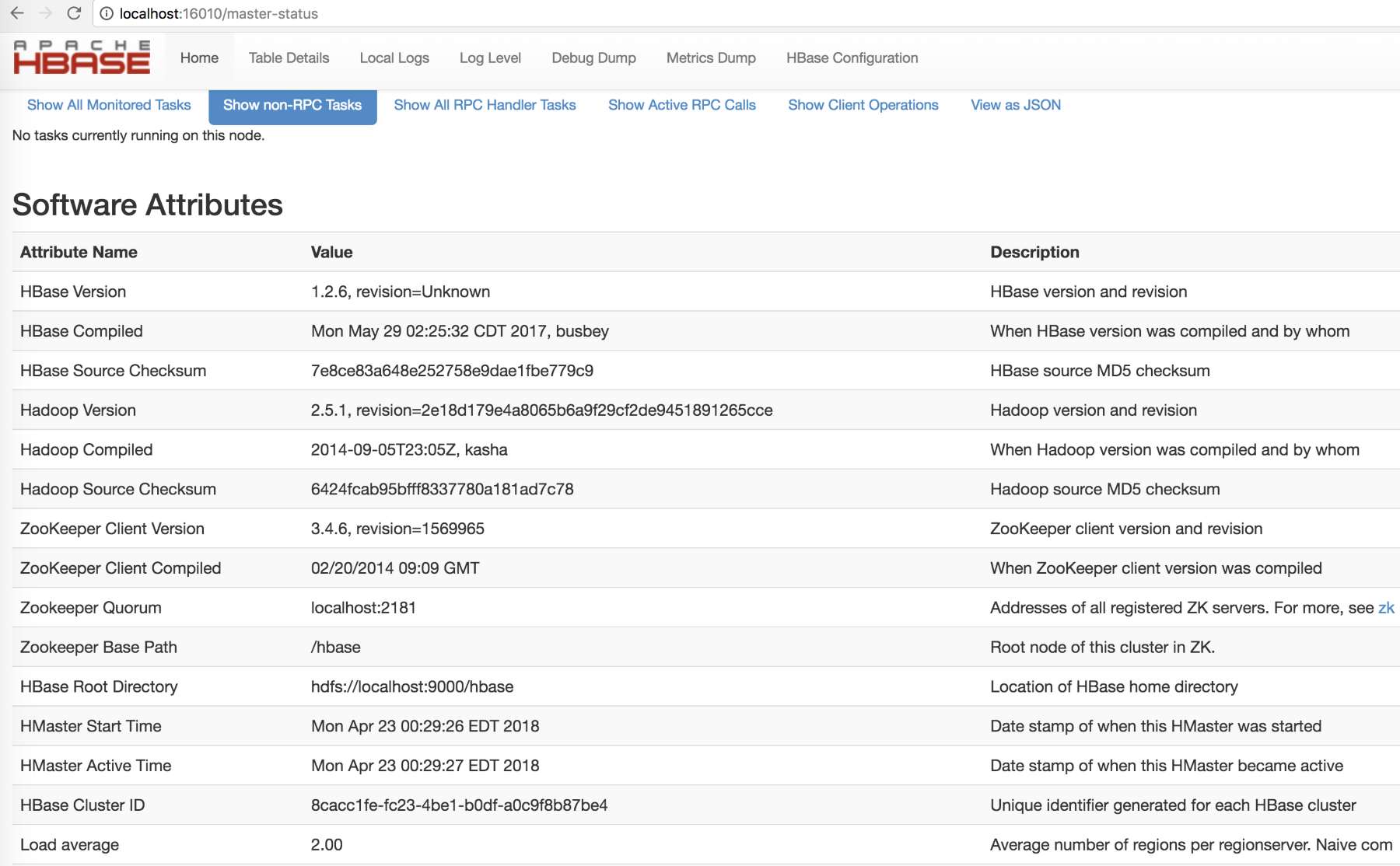1400x866 pixels.
Task: Click value 'hdfs://localhost:9000/hbase'
Action: (412, 687)
